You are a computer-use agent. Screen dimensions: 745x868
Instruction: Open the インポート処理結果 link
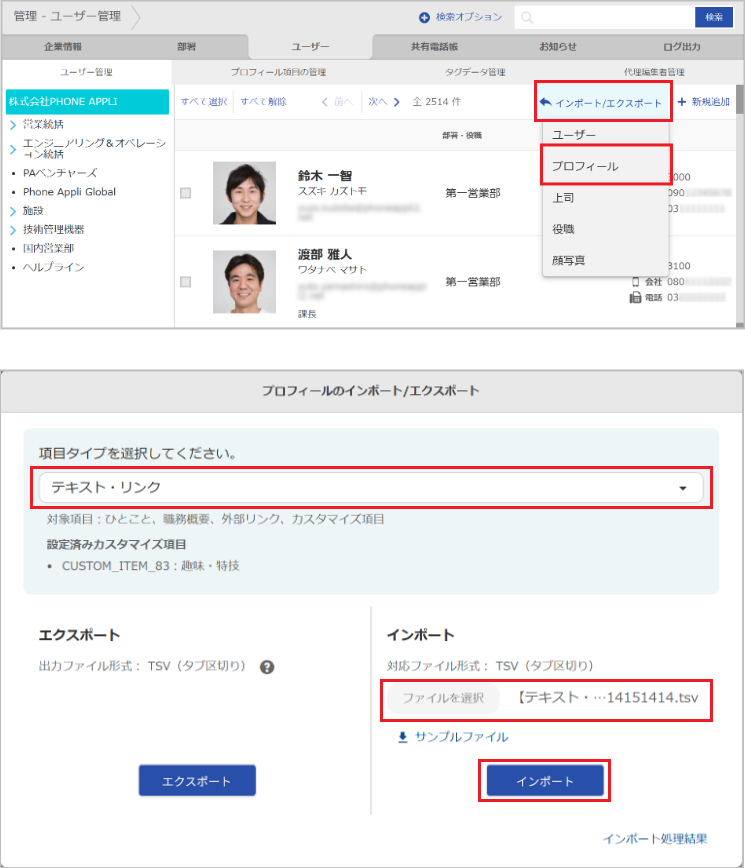click(x=655, y=839)
